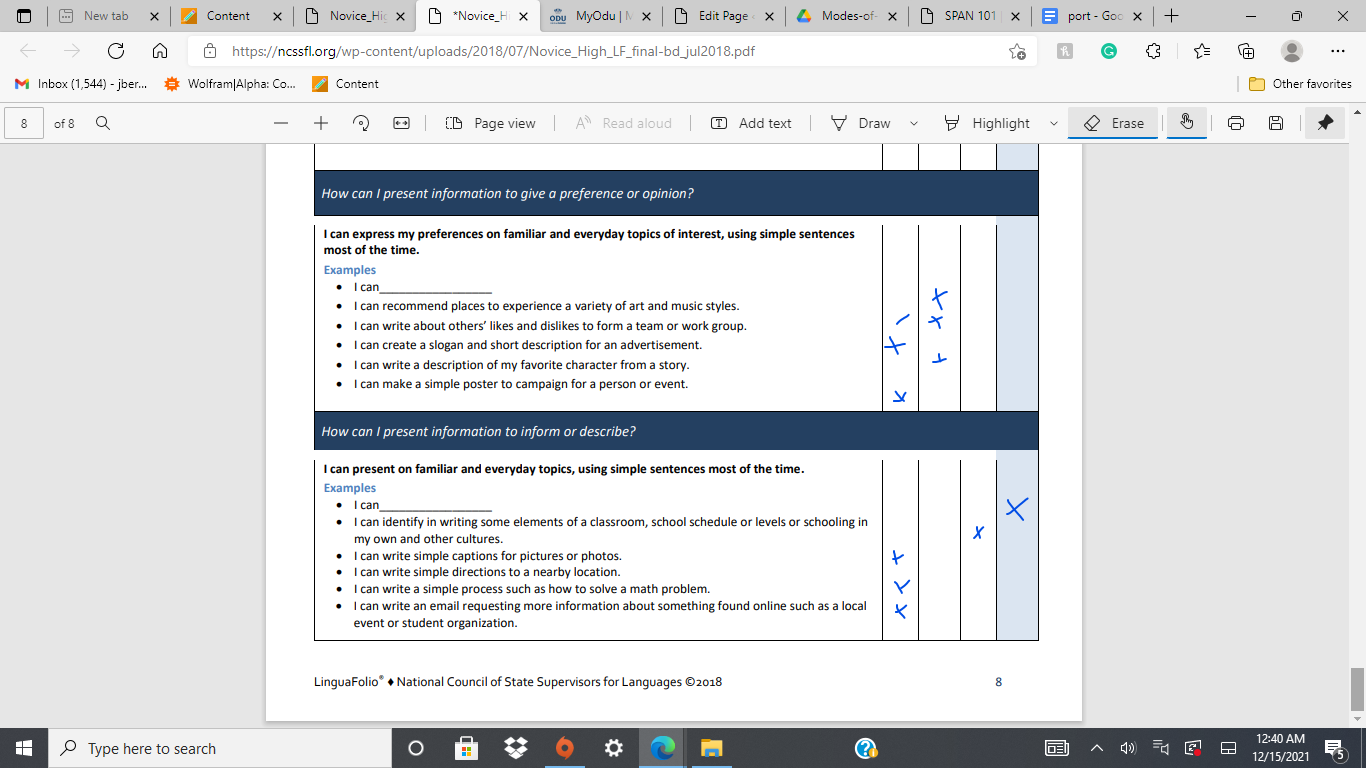The width and height of the screenshot is (1366, 768).
Task: Save the PDF document
Action: point(1276,123)
